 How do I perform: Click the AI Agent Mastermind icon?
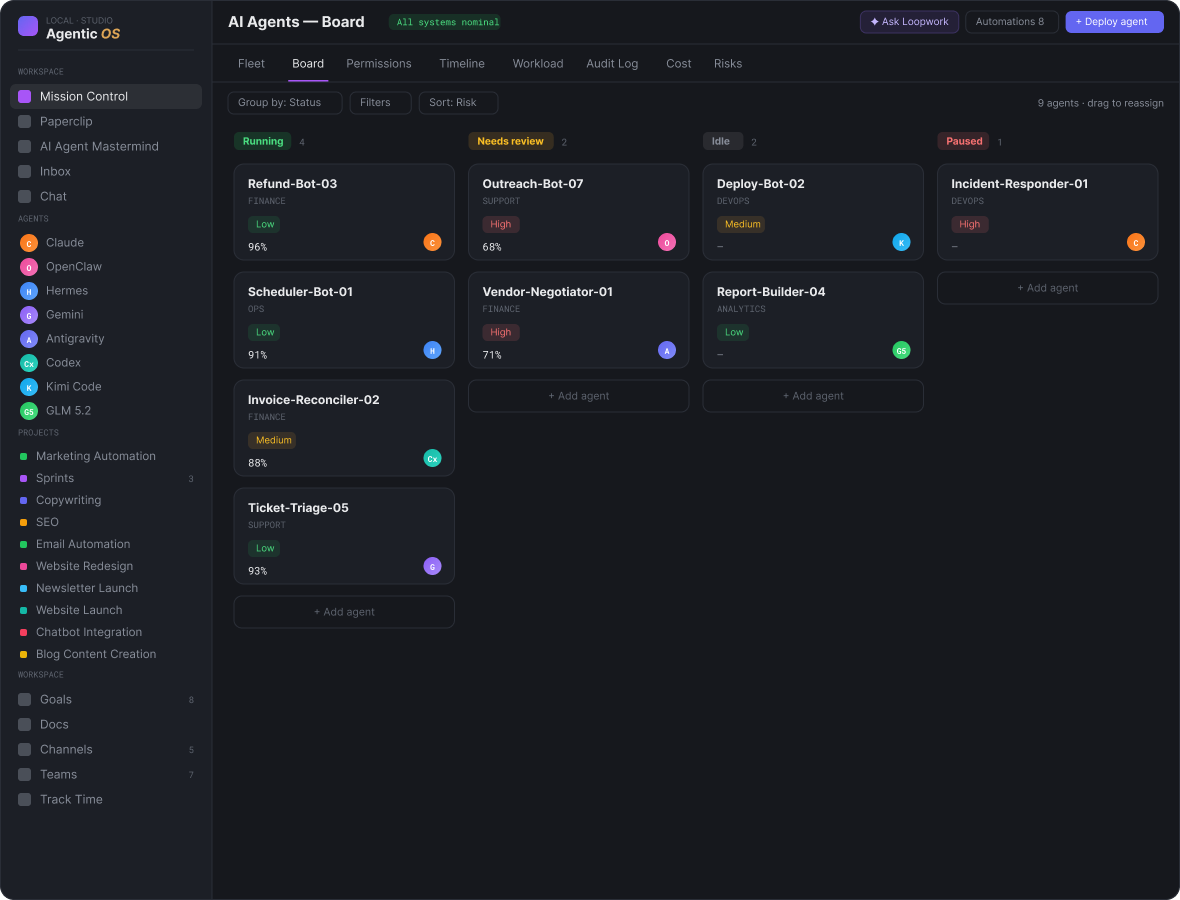pos(24,146)
